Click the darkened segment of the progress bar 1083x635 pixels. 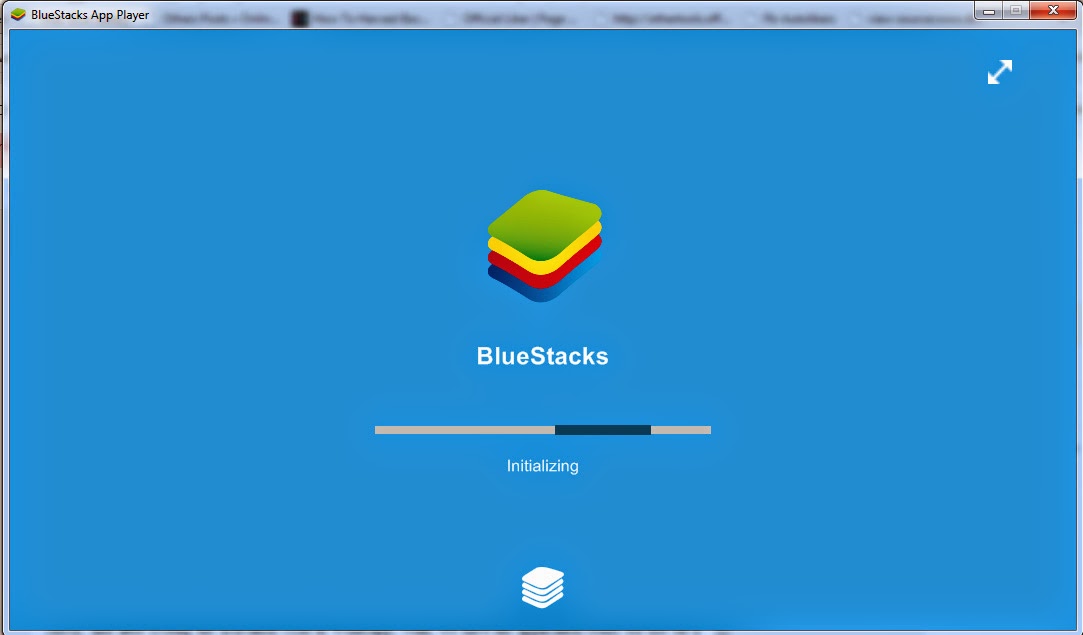coord(600,429)
